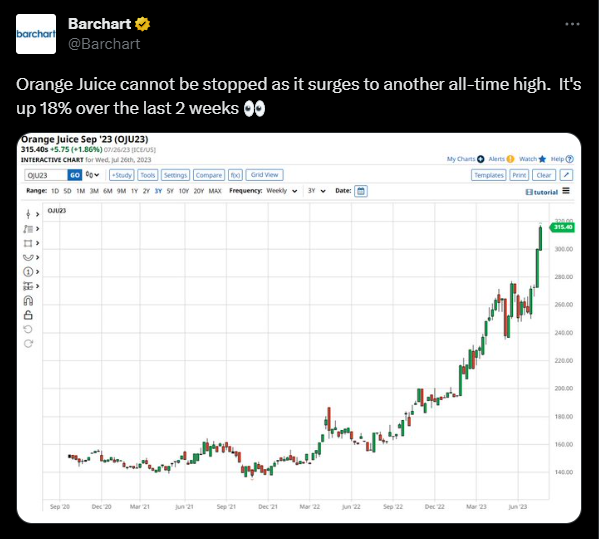Image resolution: width=599 pixels, height=539 pixels.
Task: Expand the arc curve tool options
Action: pyautogui.click(x=37, y=257)
